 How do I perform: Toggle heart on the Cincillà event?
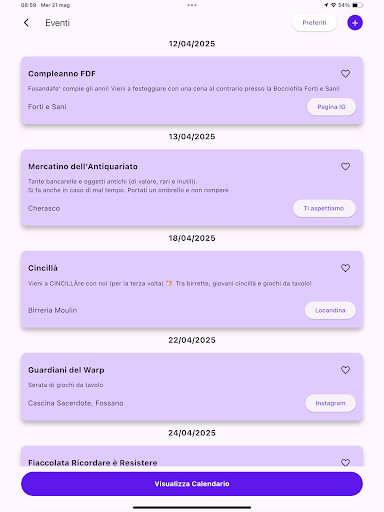pos(345,268)
